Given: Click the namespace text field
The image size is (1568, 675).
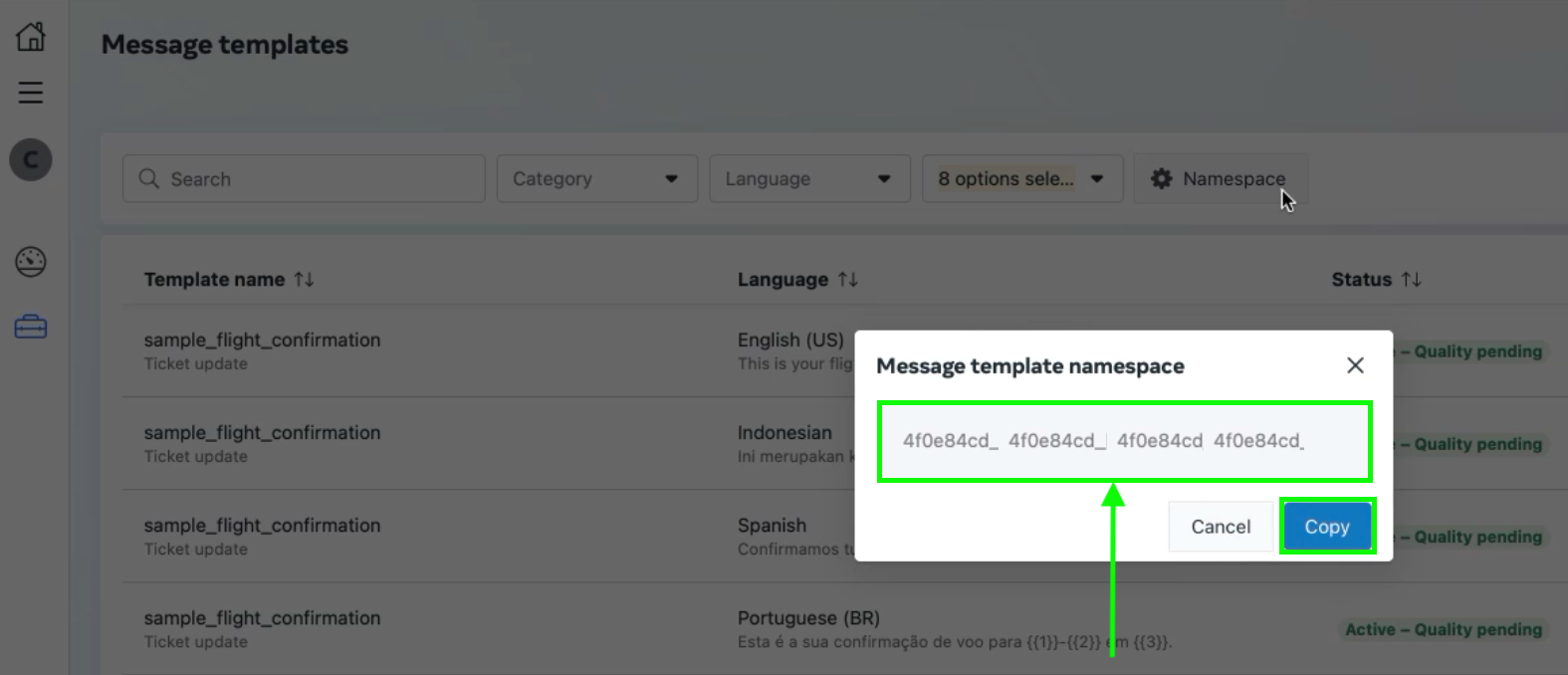Looking at the screenshot, I should pos(1124,441).
